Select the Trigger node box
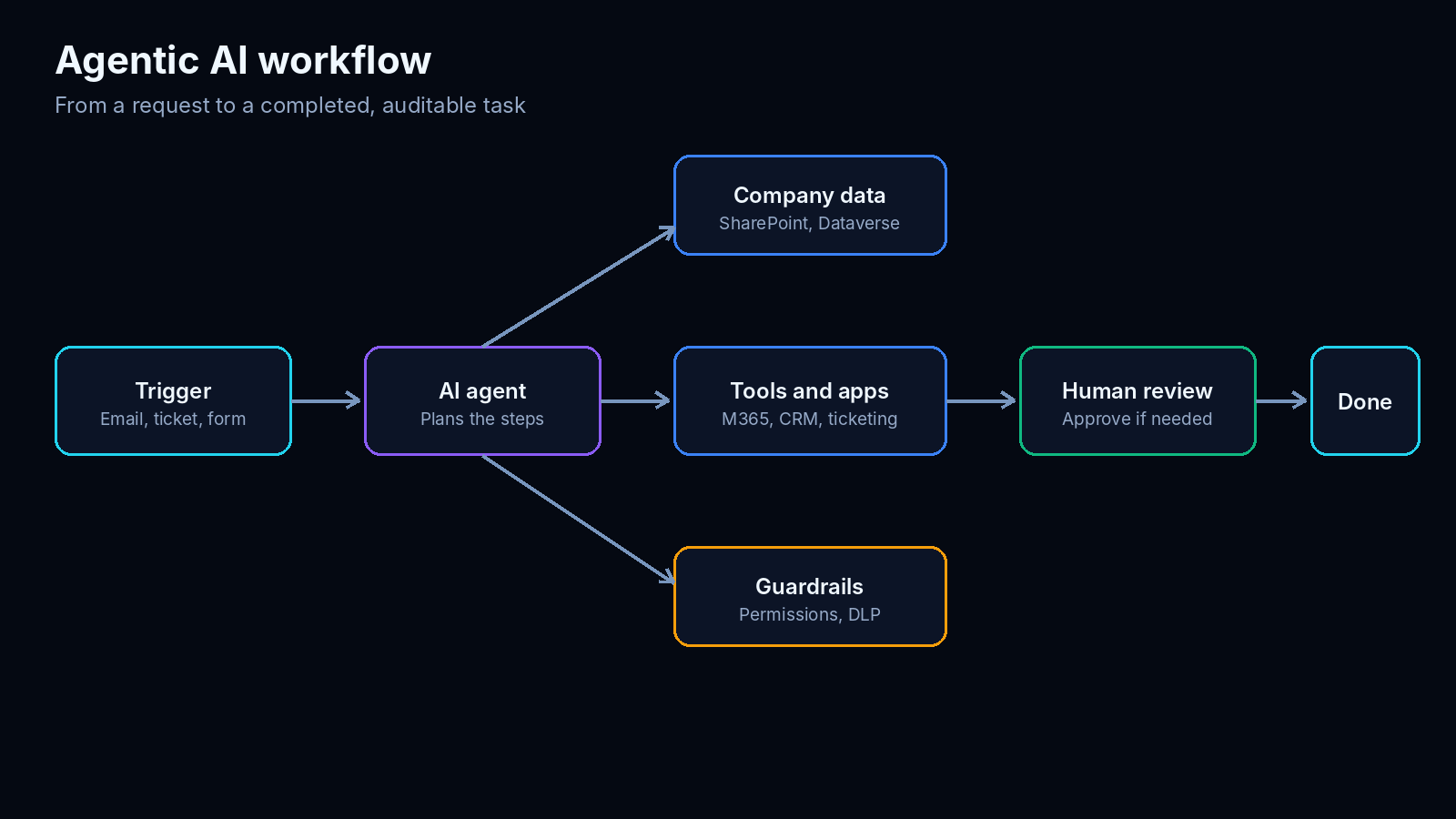Image resolution: width=1456 pixels, height=819 pixels. (x=173, y=400)
